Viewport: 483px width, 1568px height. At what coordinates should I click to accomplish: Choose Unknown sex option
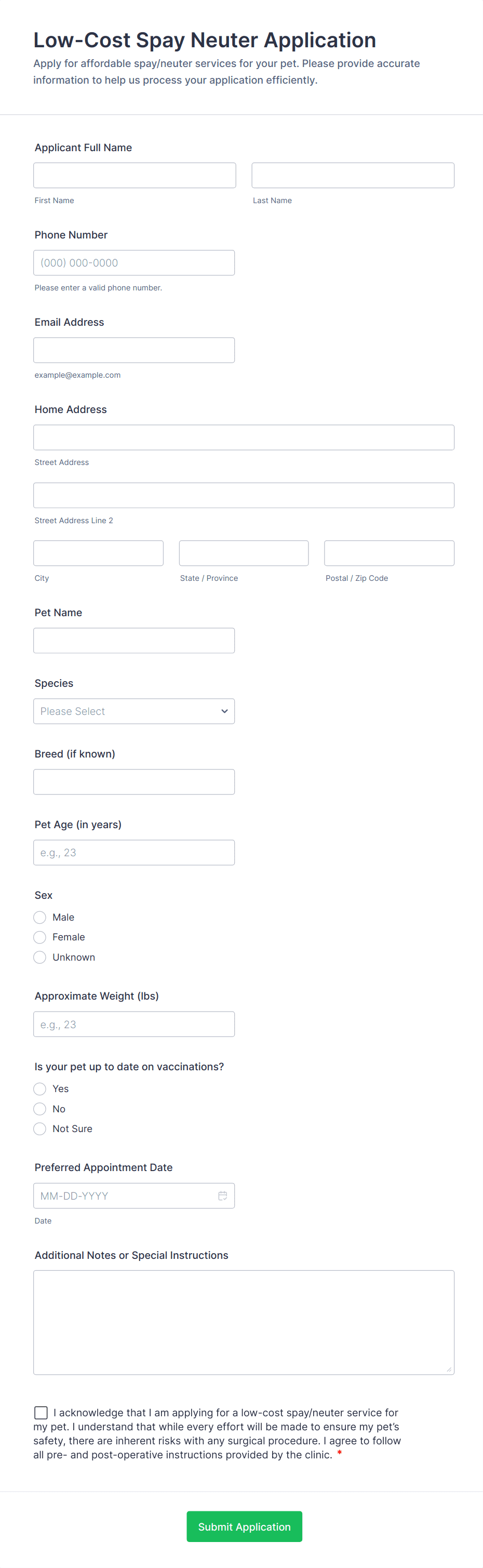(40, 958)
